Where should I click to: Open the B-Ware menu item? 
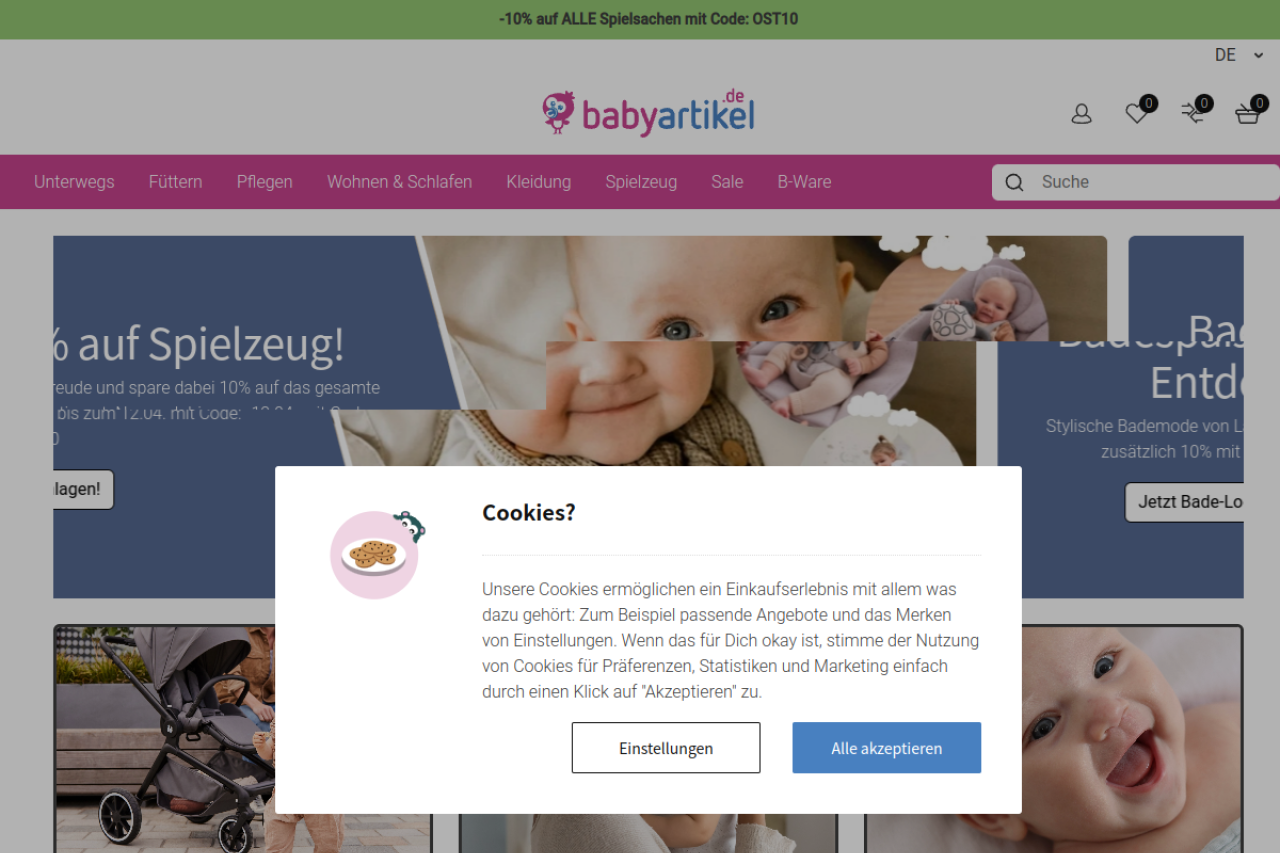point(804,182)
